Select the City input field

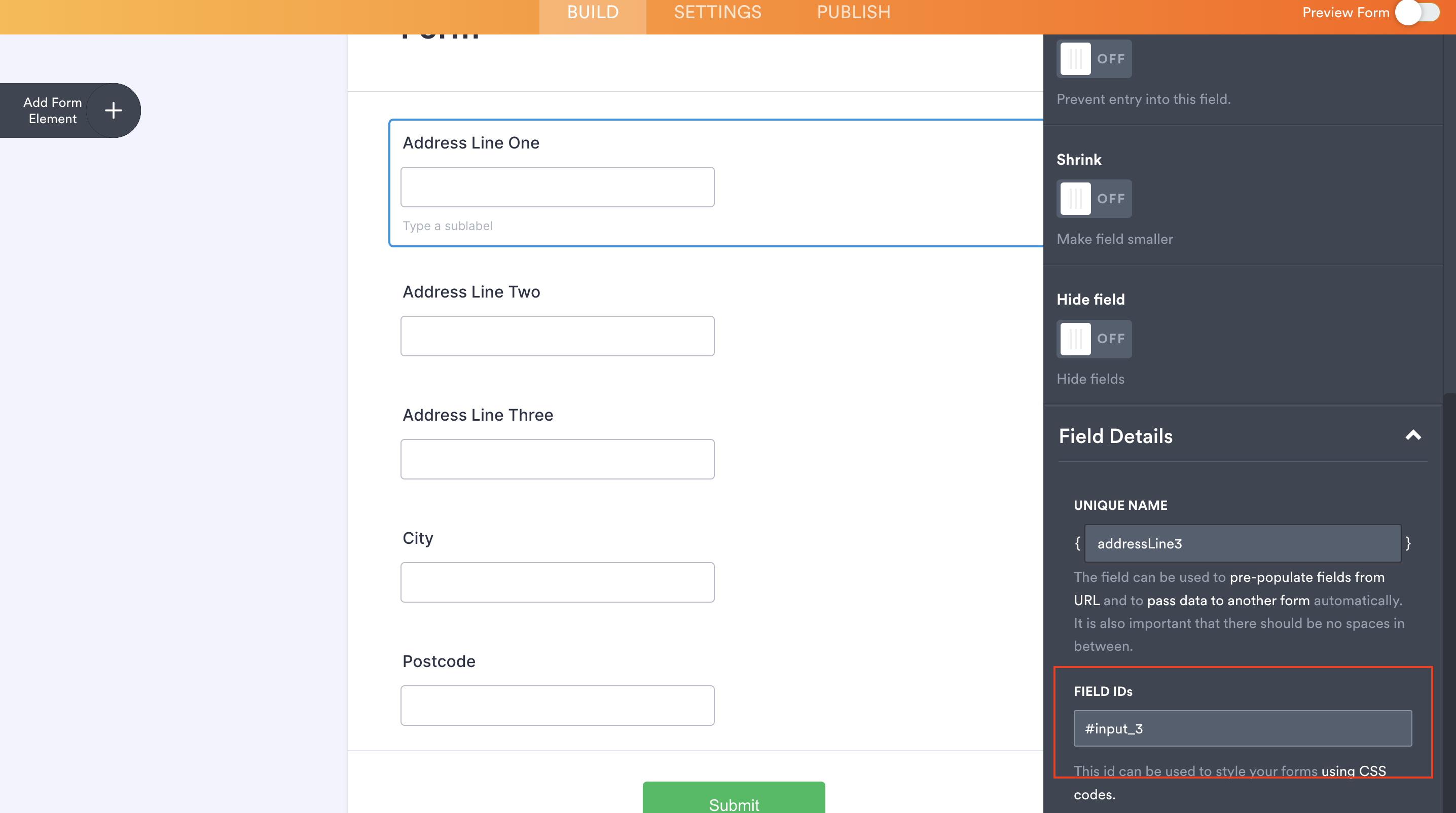557,582
